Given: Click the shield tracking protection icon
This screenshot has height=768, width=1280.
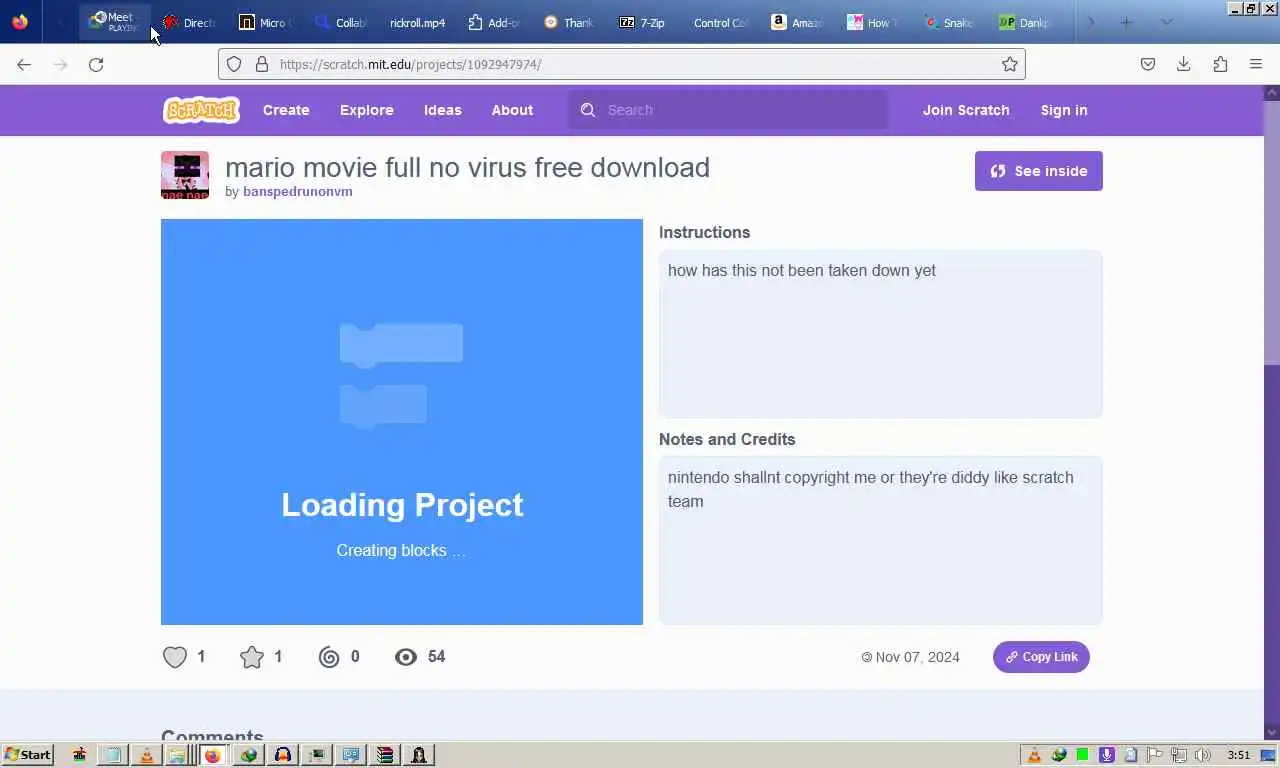Looking at the screenshot, I should pyautogui.click(x=234, y=64).
